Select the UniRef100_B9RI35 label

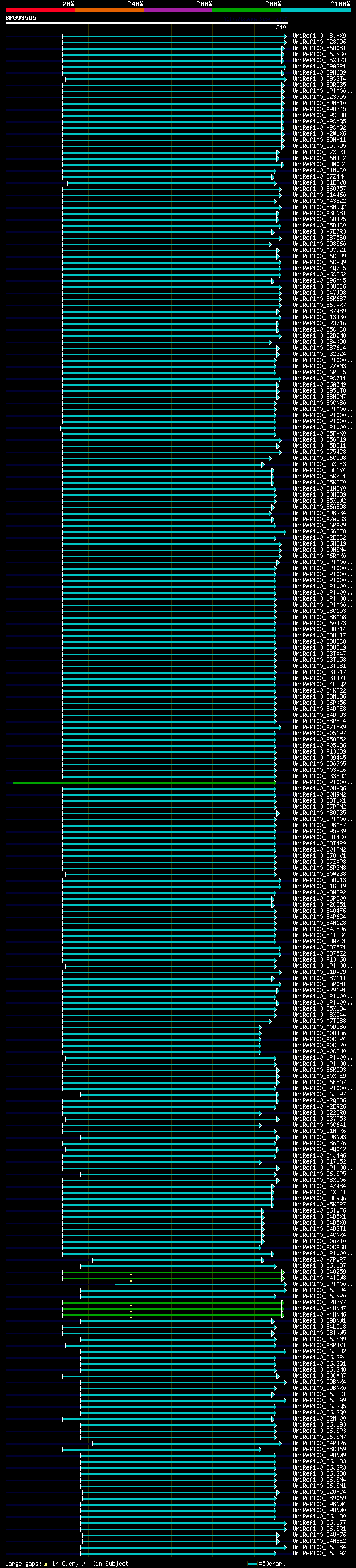(x=319, y=85)
